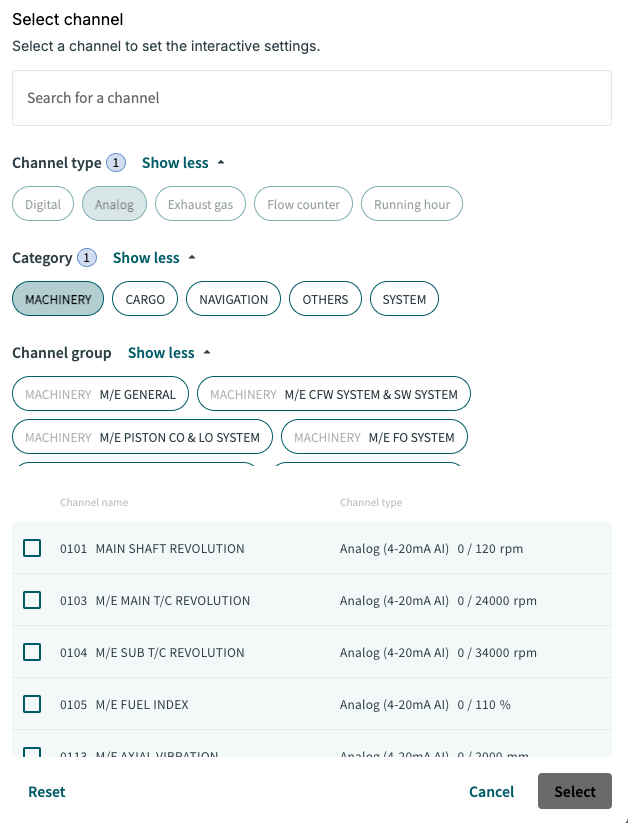Choose the CARGO category chip
The height and width of the screenshot is (823, 628).
(x=145, y=299)
